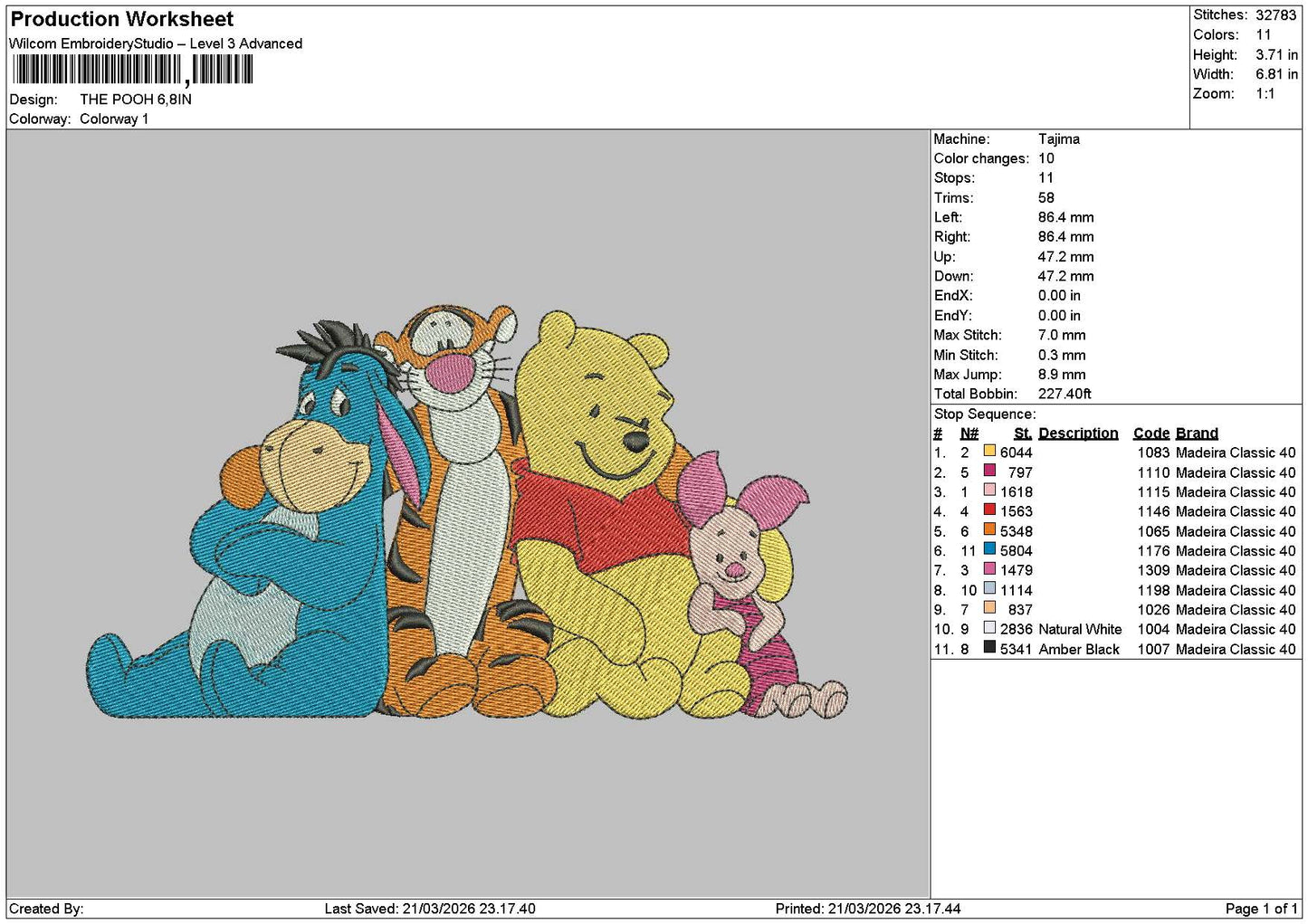
Task: Click the Natural White color swatch
Action: (x=989, y=628)
